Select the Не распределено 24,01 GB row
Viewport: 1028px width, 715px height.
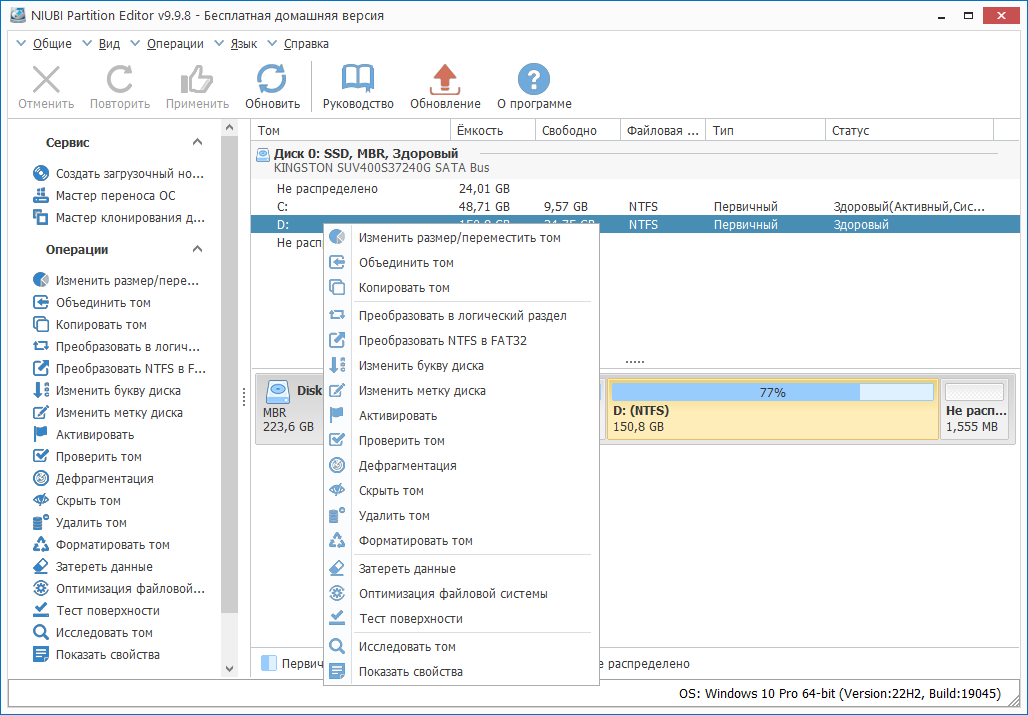pyautogui.click(x=635, y=189)
